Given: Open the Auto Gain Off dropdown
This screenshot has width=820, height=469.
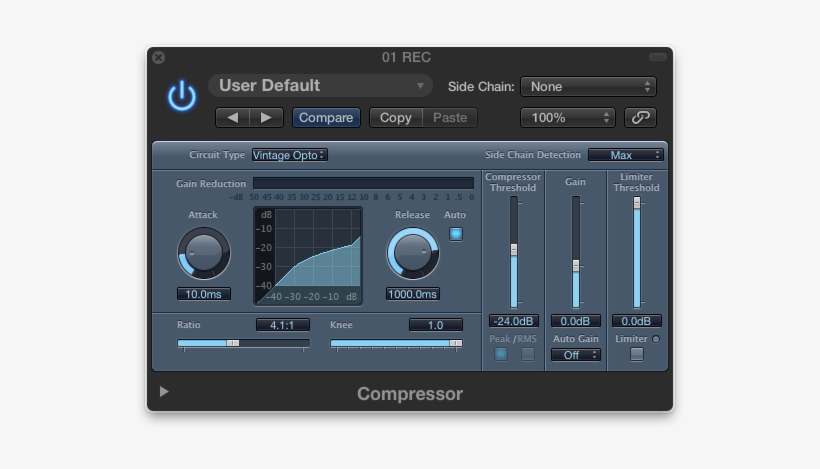Looking at the screenshot, I should point(575,355).
